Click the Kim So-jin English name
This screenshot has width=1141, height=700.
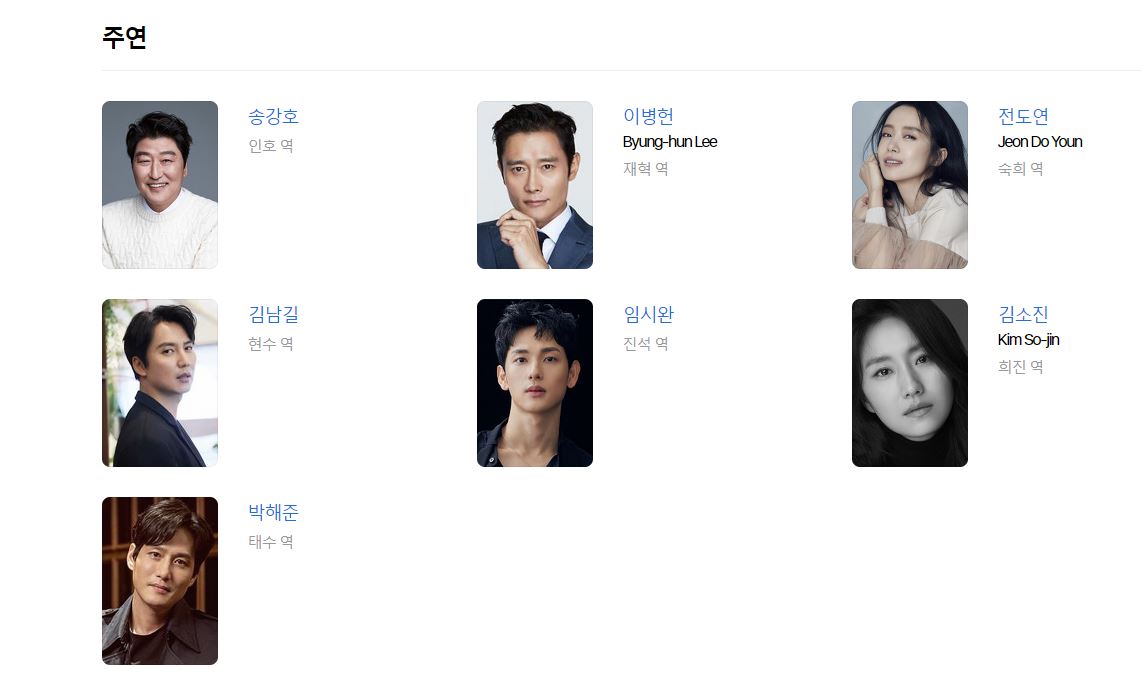1028,340
